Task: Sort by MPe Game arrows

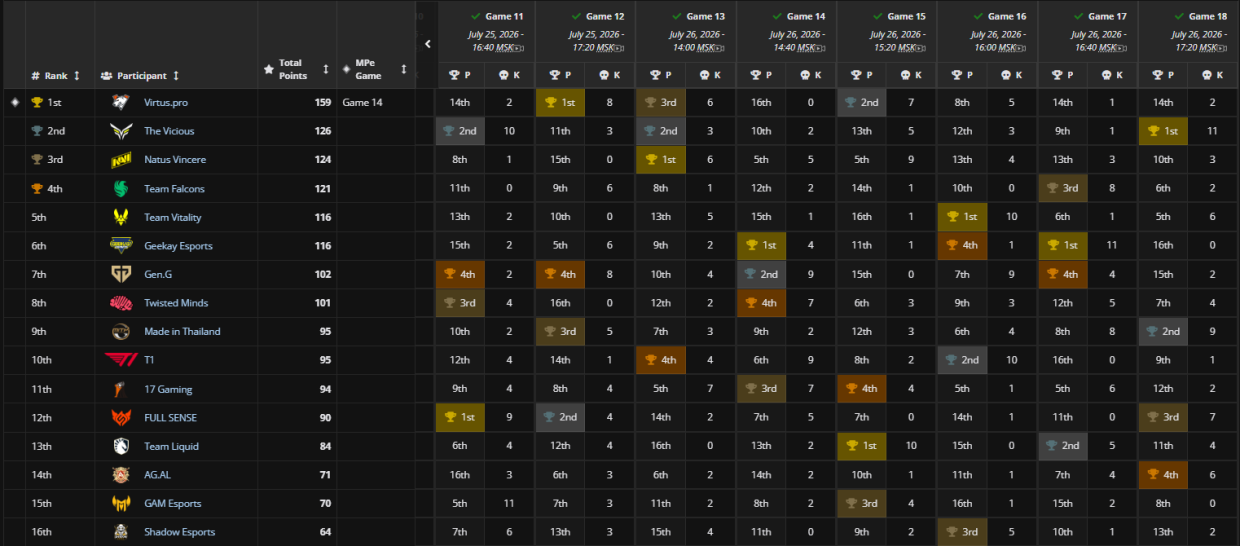Action: point(404,69)
